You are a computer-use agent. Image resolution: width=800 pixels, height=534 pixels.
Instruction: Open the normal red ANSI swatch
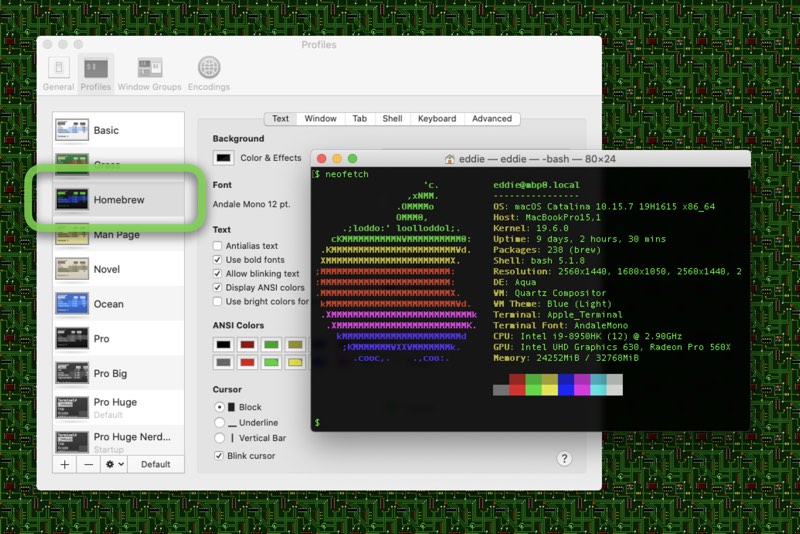[247, 345]
